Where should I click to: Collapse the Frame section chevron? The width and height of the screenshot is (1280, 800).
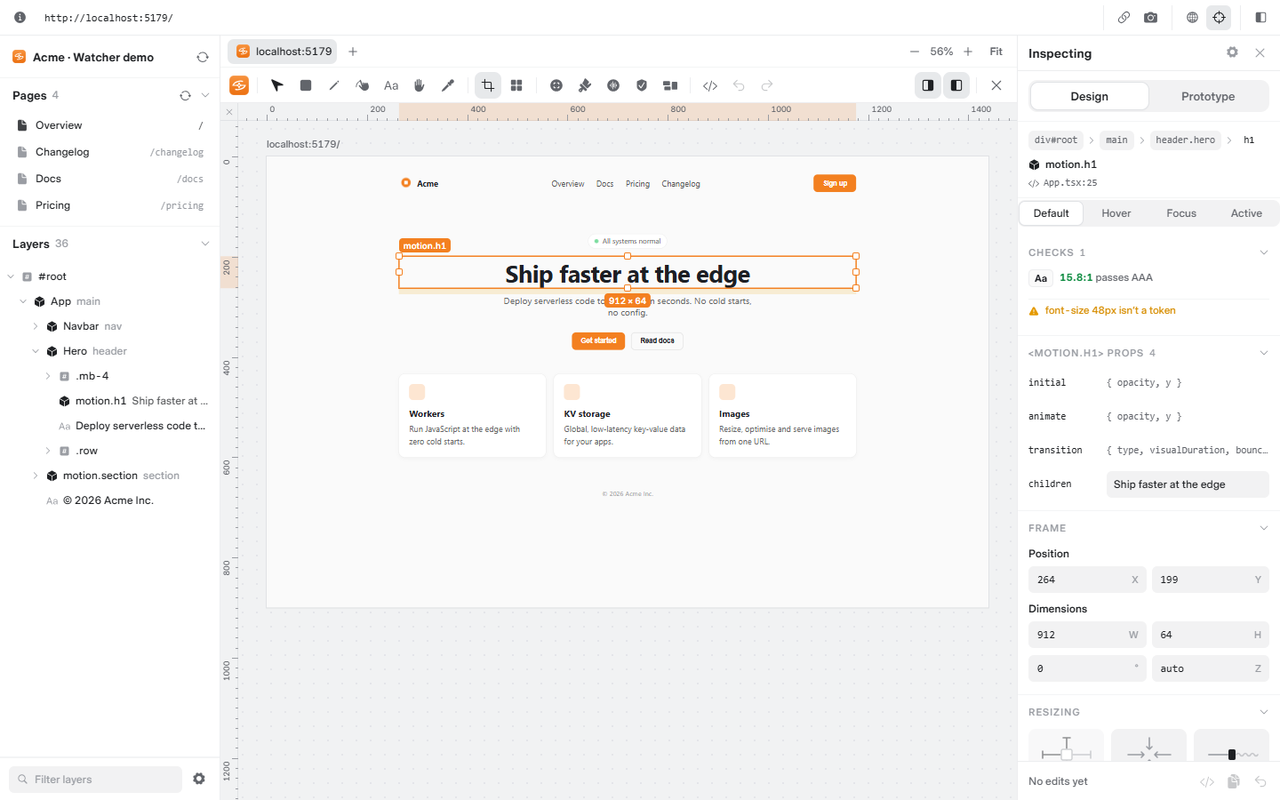(1263, 528)
